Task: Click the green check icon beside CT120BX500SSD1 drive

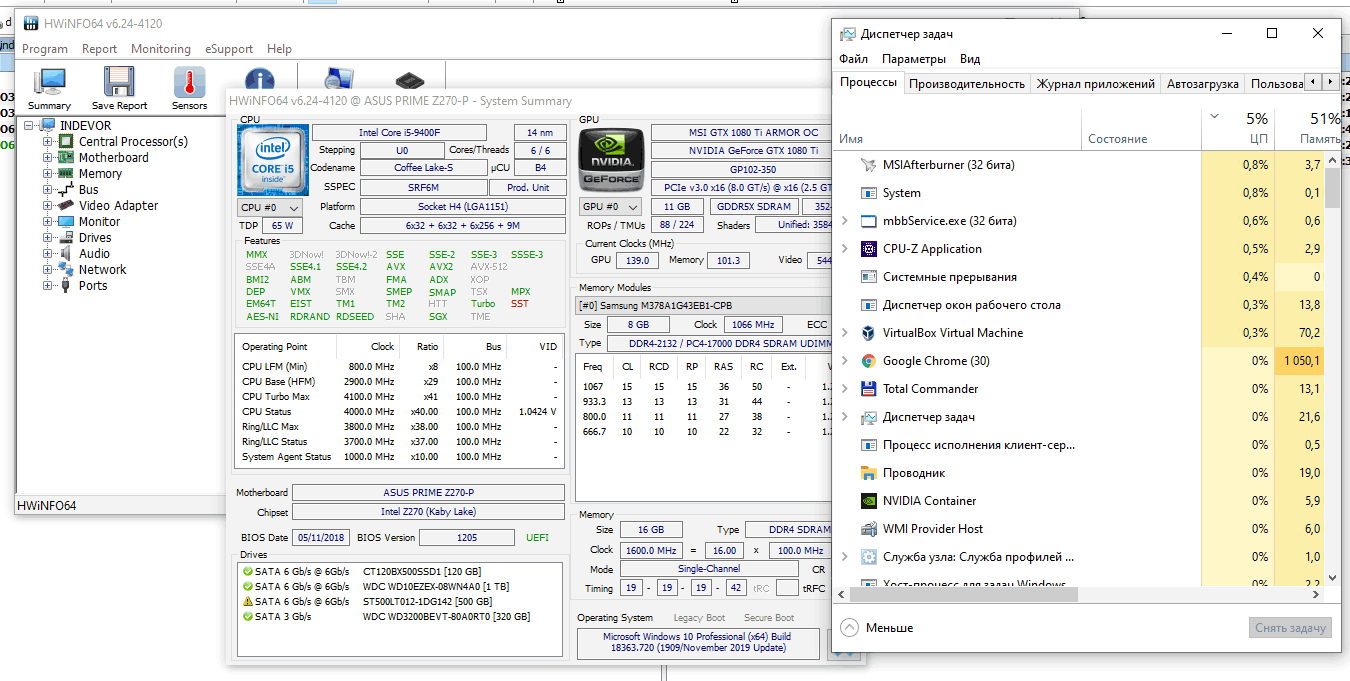Action: pyautogui.click(x=247, y=571)
